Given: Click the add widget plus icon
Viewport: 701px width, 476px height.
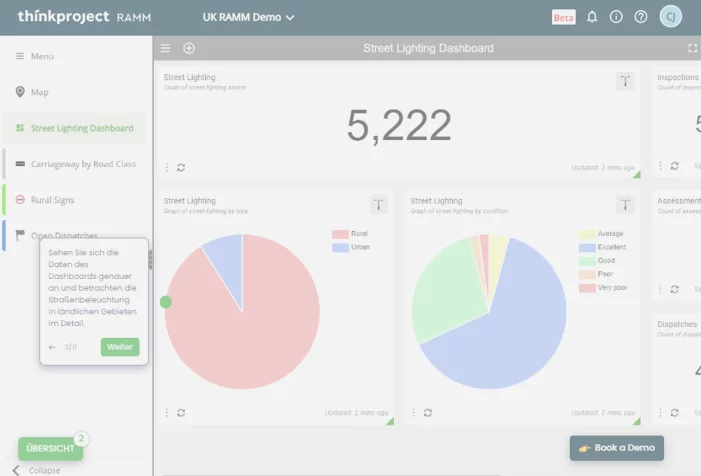Looking at the screenshot, I should point(189,48).
